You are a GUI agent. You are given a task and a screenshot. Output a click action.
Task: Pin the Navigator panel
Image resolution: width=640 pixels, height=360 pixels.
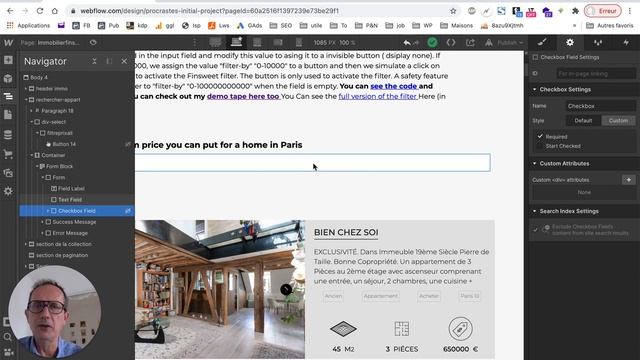tap(109, 61)
